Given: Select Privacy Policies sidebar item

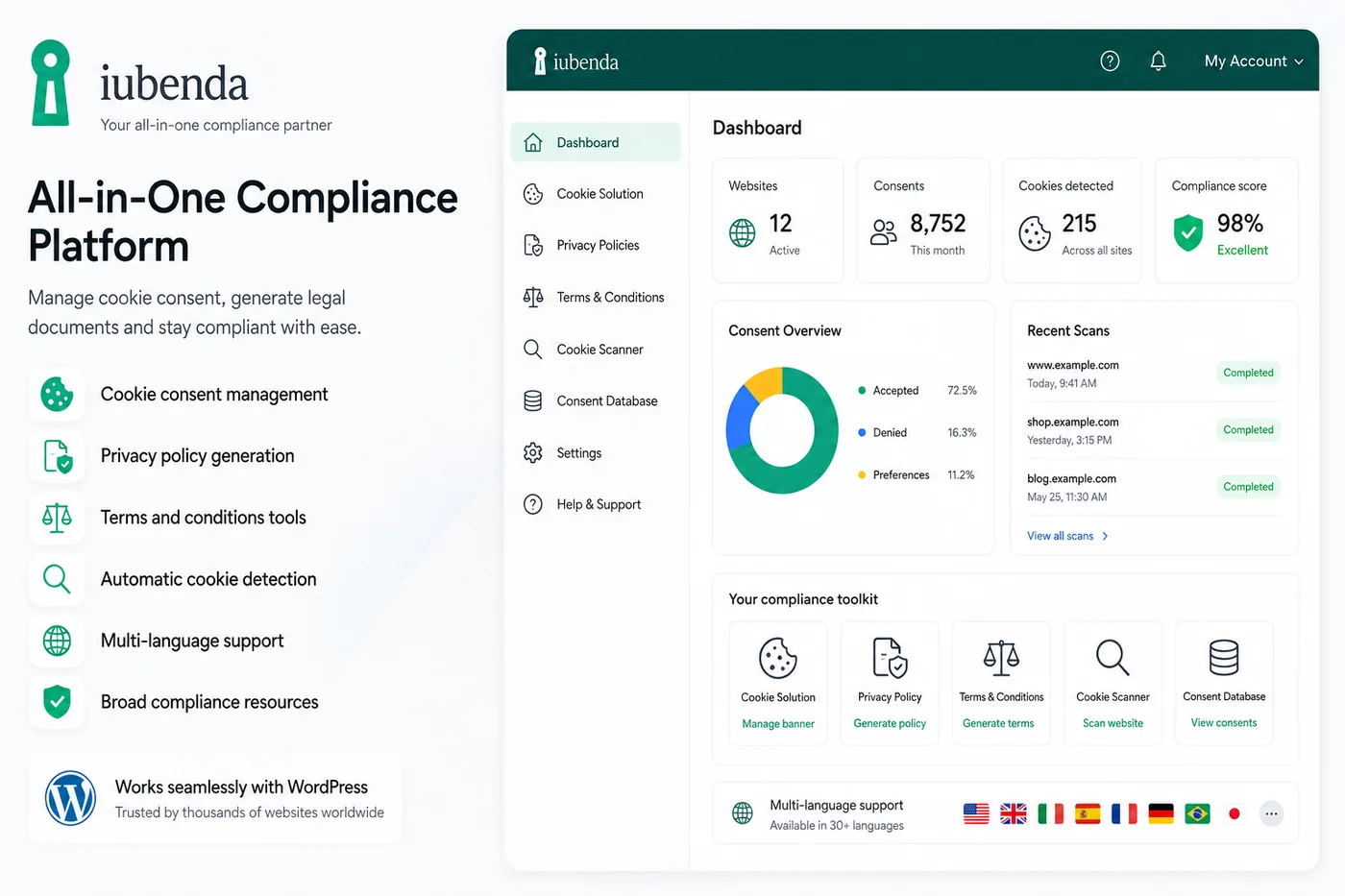Looking at the screenshot, I should 596,246.
